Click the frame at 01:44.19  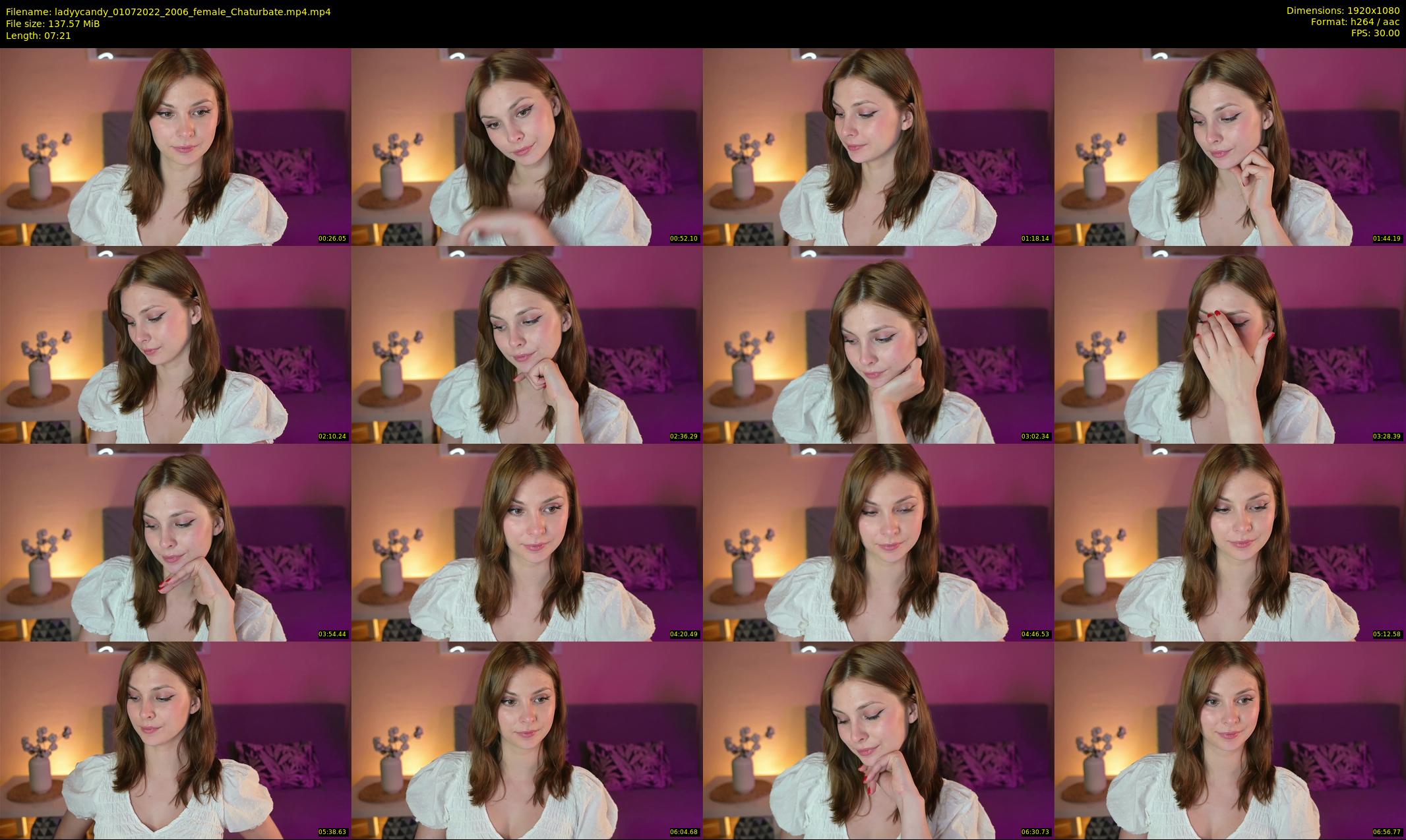pyautogui.click(x=1230, y=146)
